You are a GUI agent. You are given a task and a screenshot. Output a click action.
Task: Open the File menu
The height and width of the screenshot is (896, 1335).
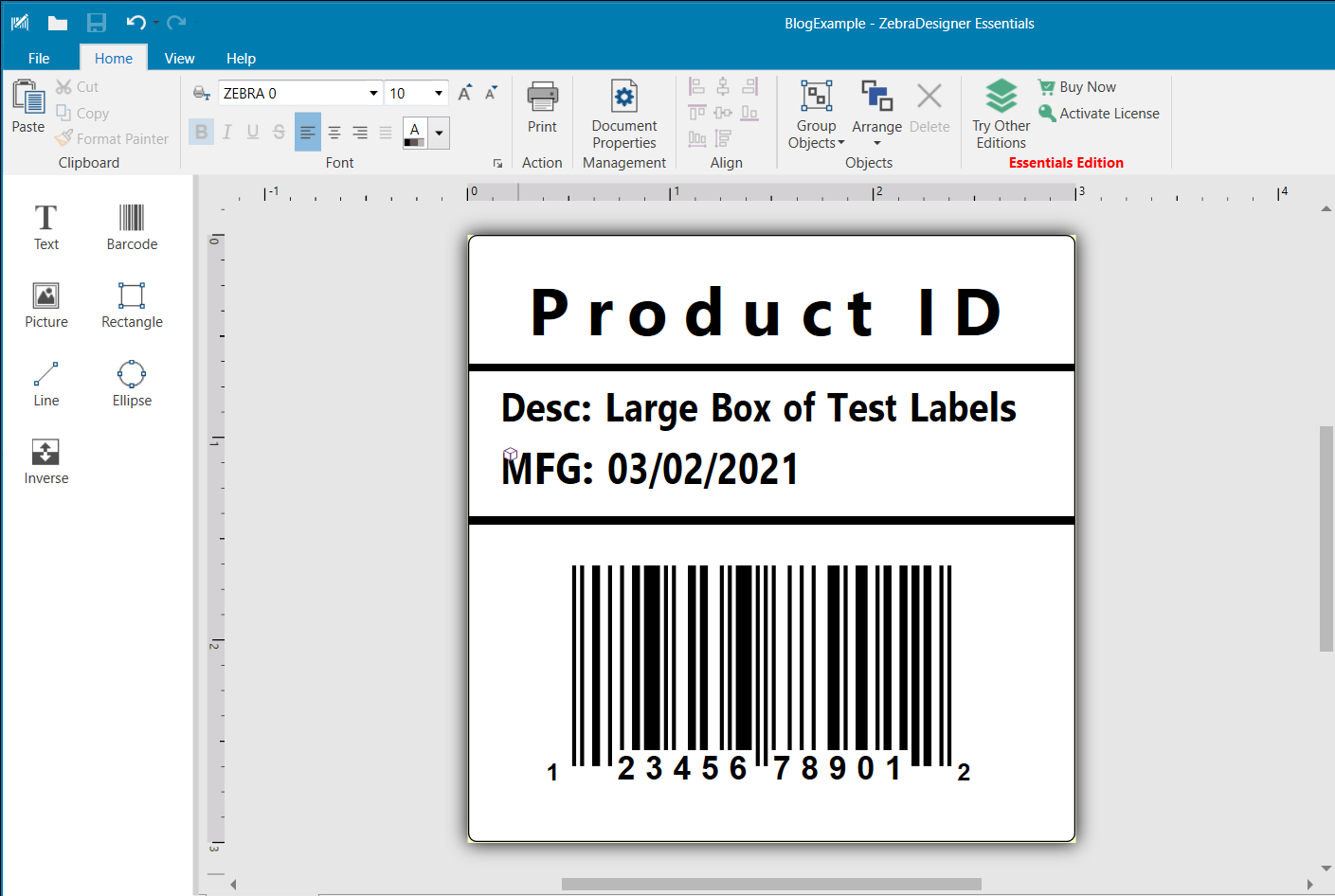pyautogui.click(x=39, y=58)
